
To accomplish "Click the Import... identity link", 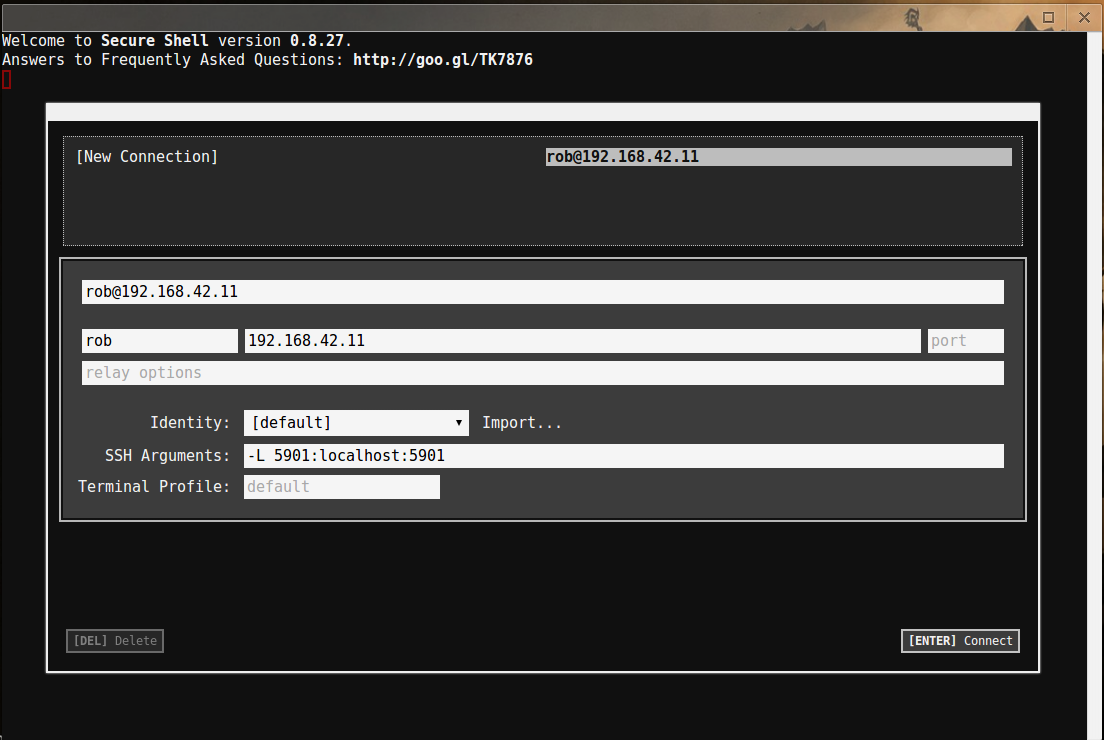I will tap(522, 422).
